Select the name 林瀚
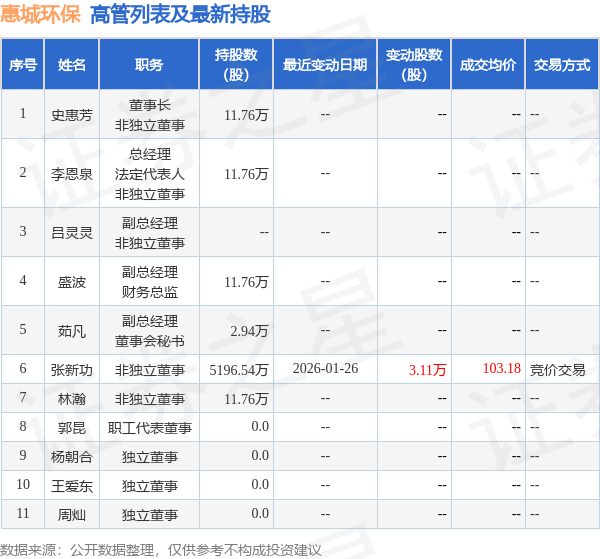Image resolution: width=600 pixels, height=559 pixels. (72, 399)
